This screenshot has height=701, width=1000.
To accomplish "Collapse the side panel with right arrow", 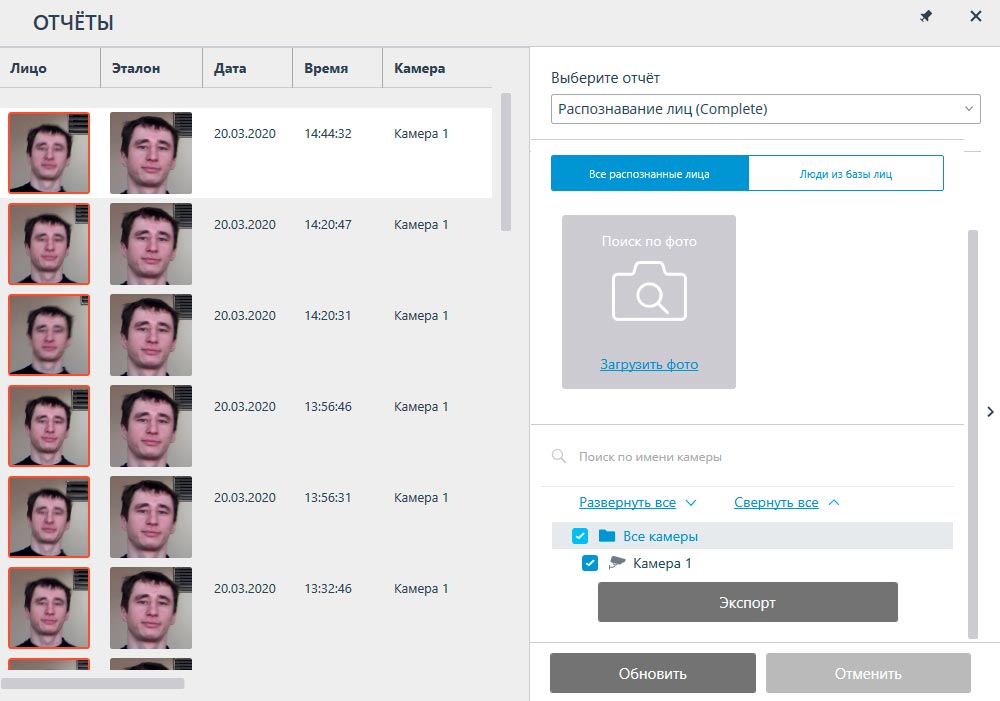I will [x=989, y=411].
